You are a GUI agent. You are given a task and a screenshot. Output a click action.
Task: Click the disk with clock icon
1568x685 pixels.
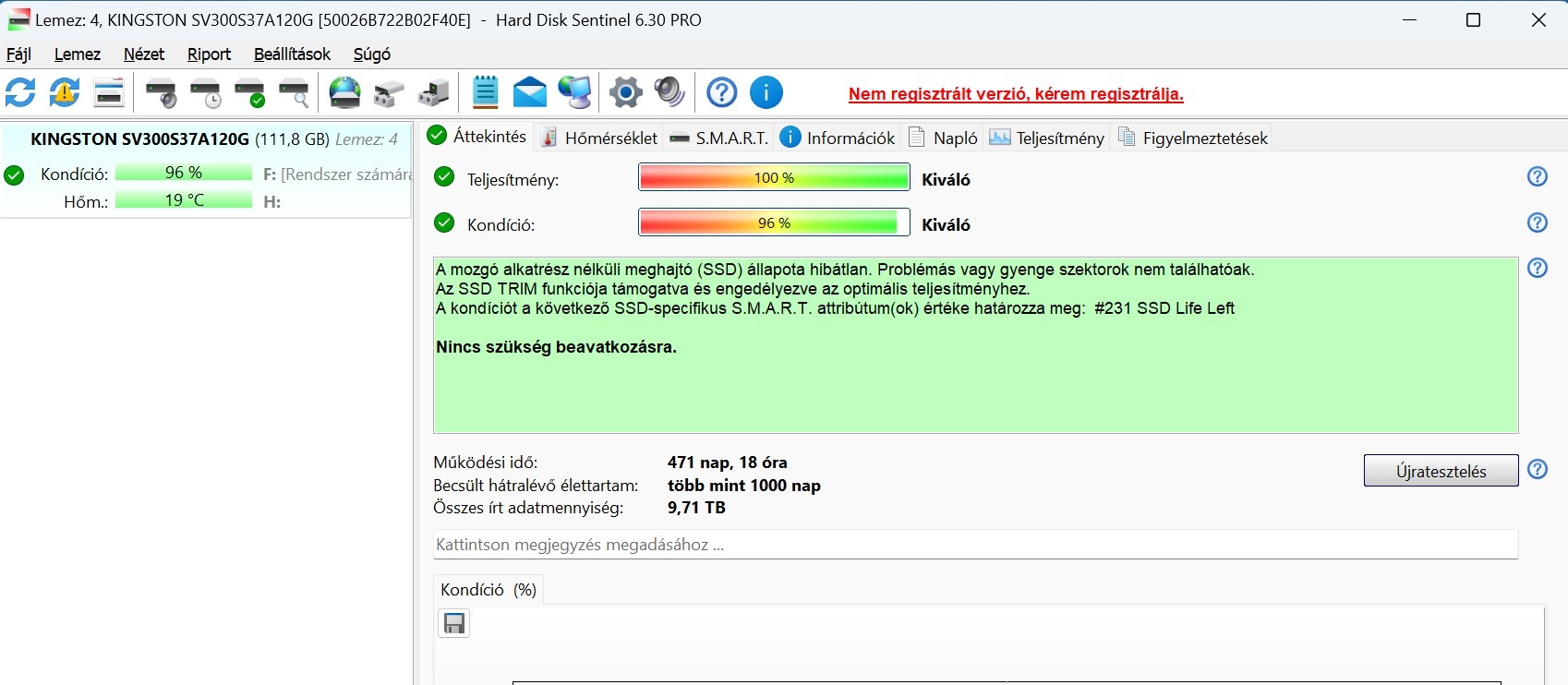click(205, 92)
